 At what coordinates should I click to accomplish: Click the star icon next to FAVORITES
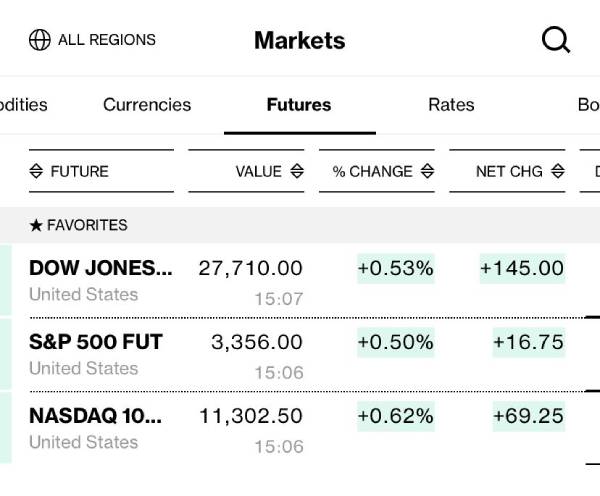click(36, 225)
